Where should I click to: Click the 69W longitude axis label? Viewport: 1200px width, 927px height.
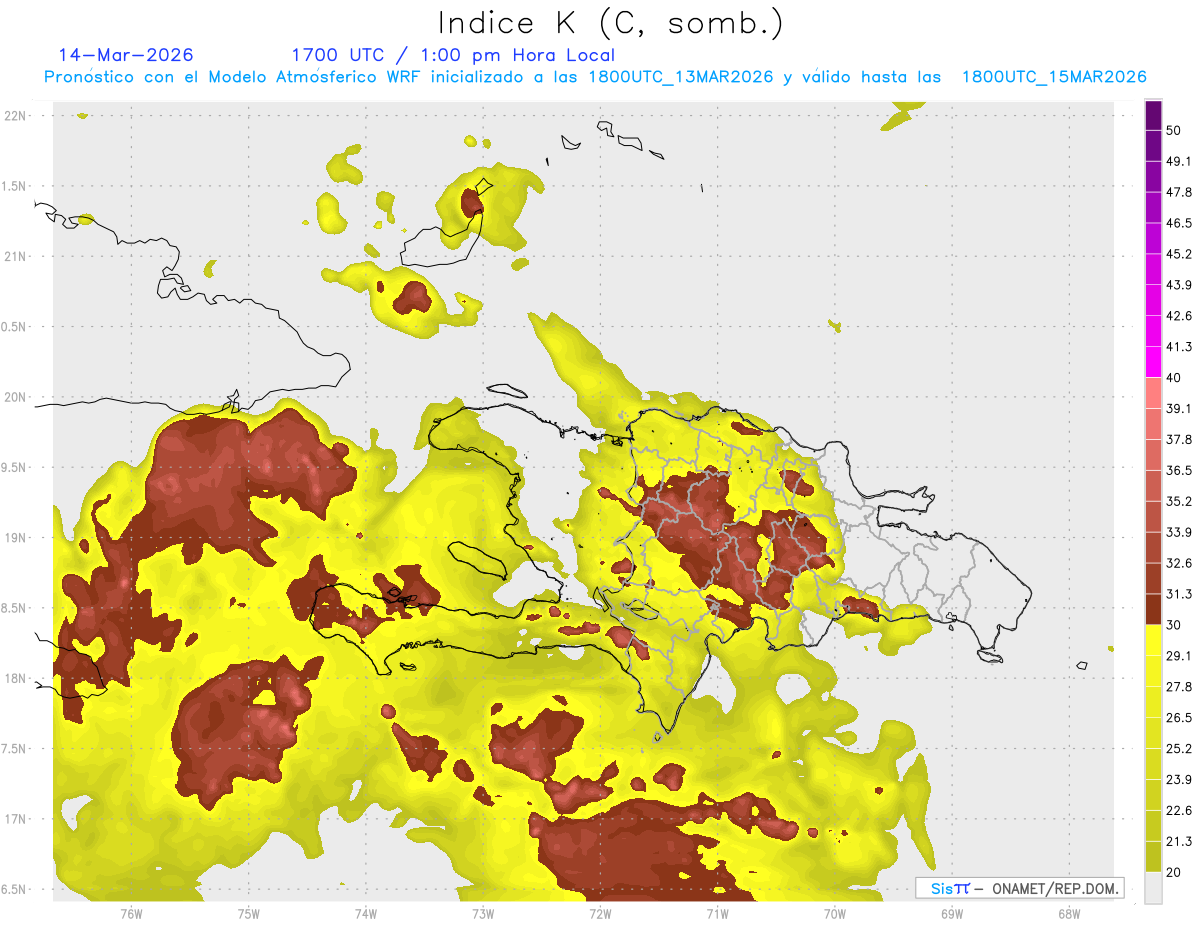click(951, 913)
